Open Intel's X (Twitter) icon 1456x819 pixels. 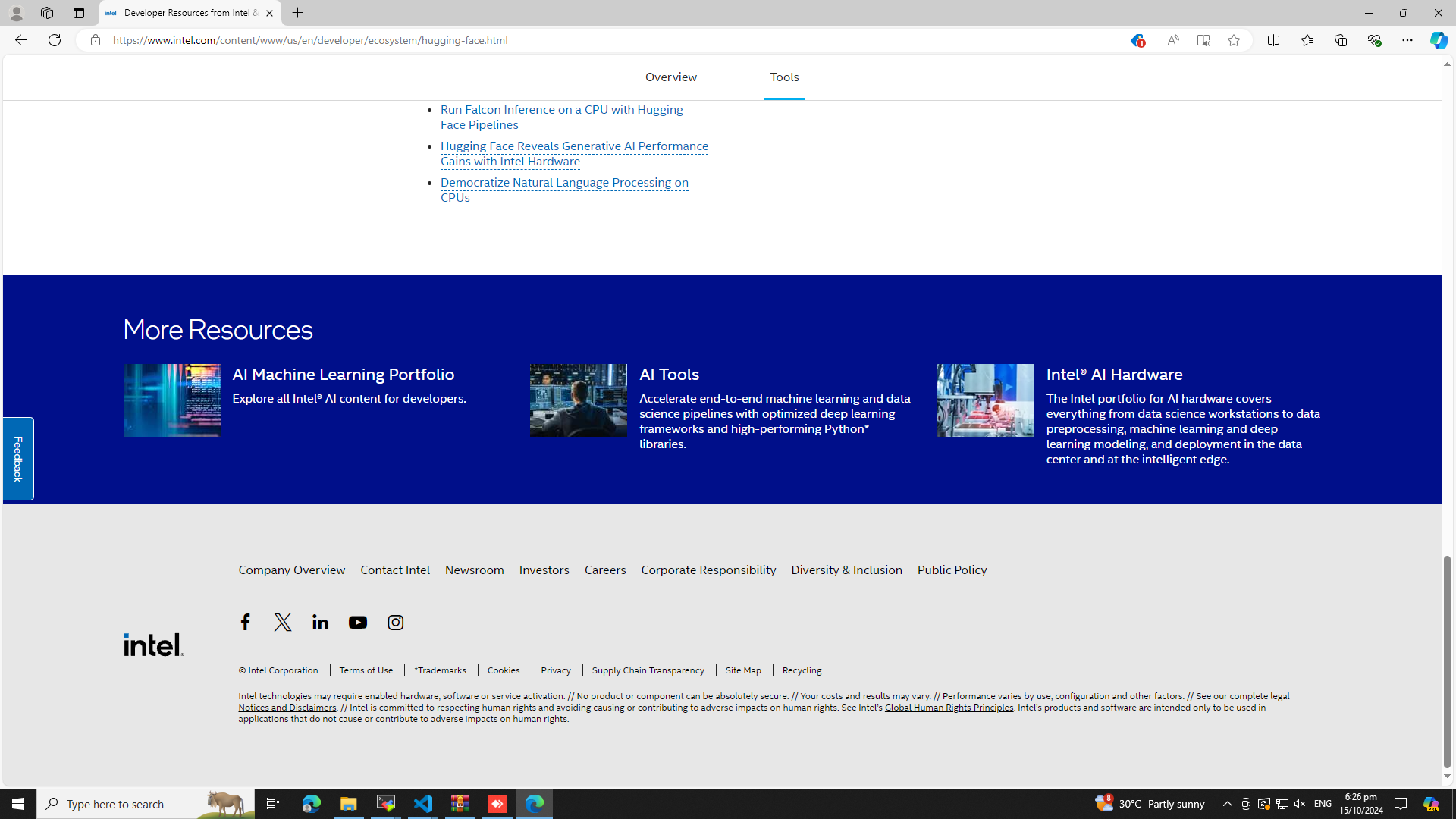point(283,622)
